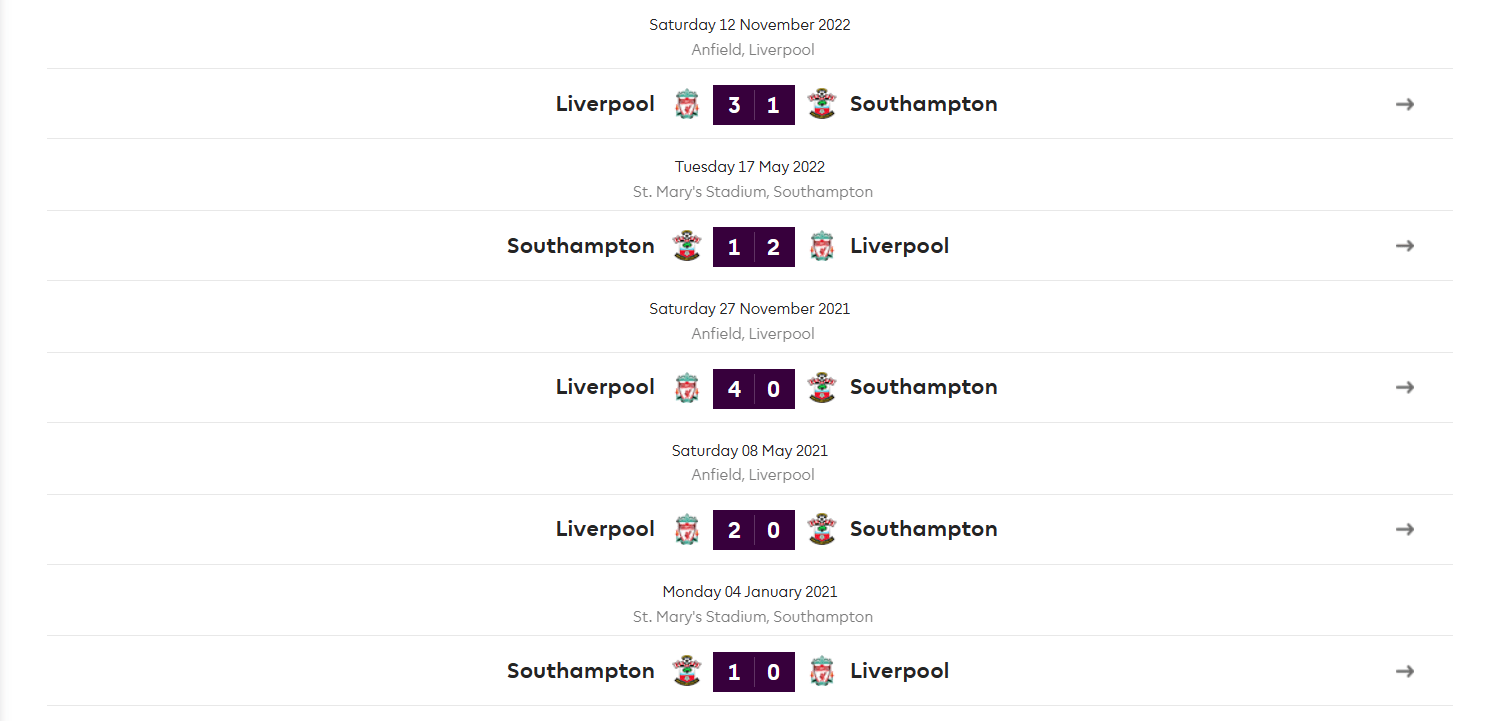1493x721 pixels.
Task: Click Liverpool crest in 4-0 match
Action: (686, 387)
